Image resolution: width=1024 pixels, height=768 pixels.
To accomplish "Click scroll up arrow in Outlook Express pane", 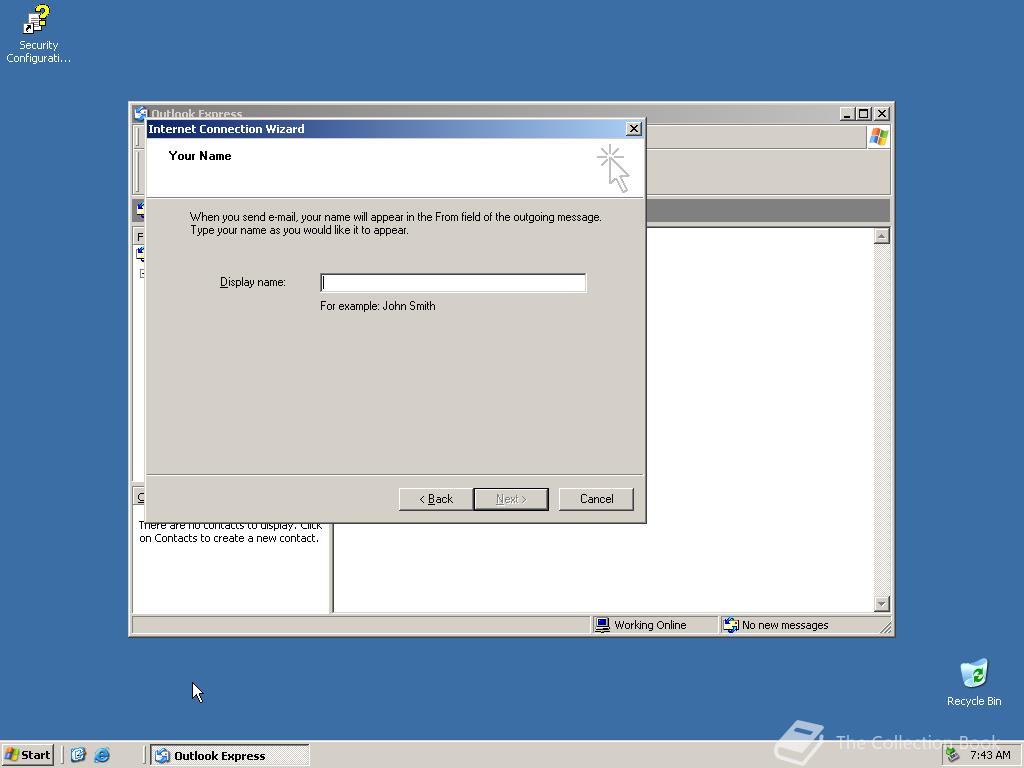I will 882,236.
